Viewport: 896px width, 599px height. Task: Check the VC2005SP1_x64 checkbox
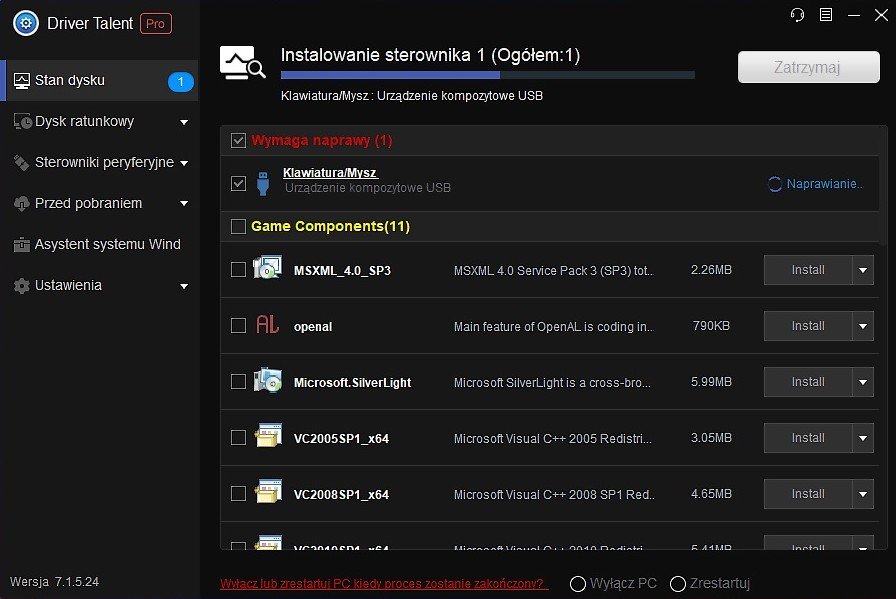(238, 438)
